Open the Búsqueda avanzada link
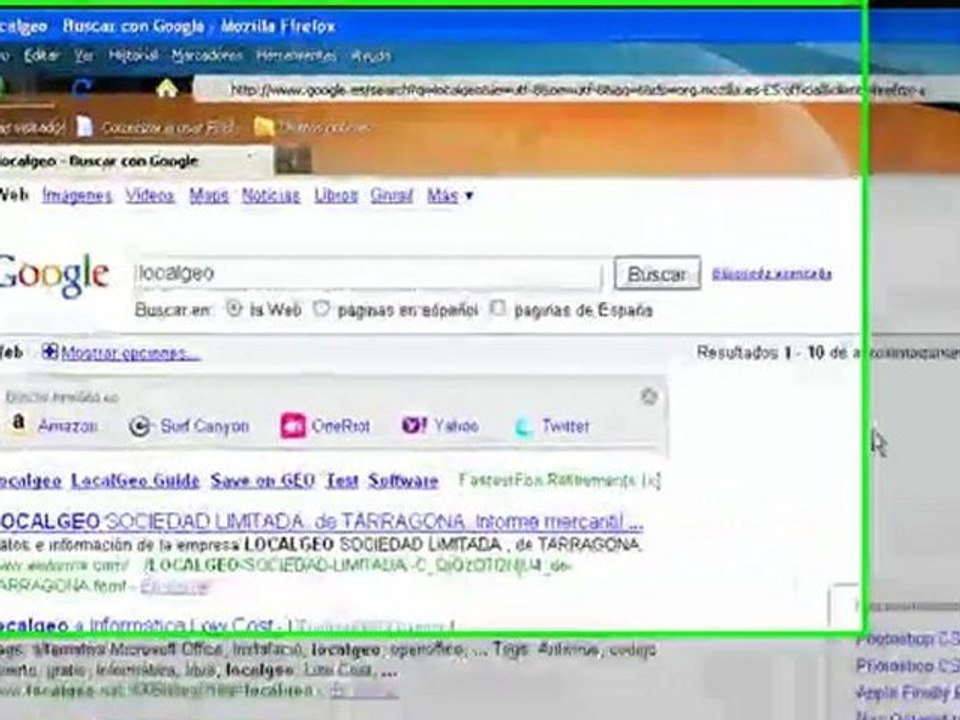 point(771,273)
